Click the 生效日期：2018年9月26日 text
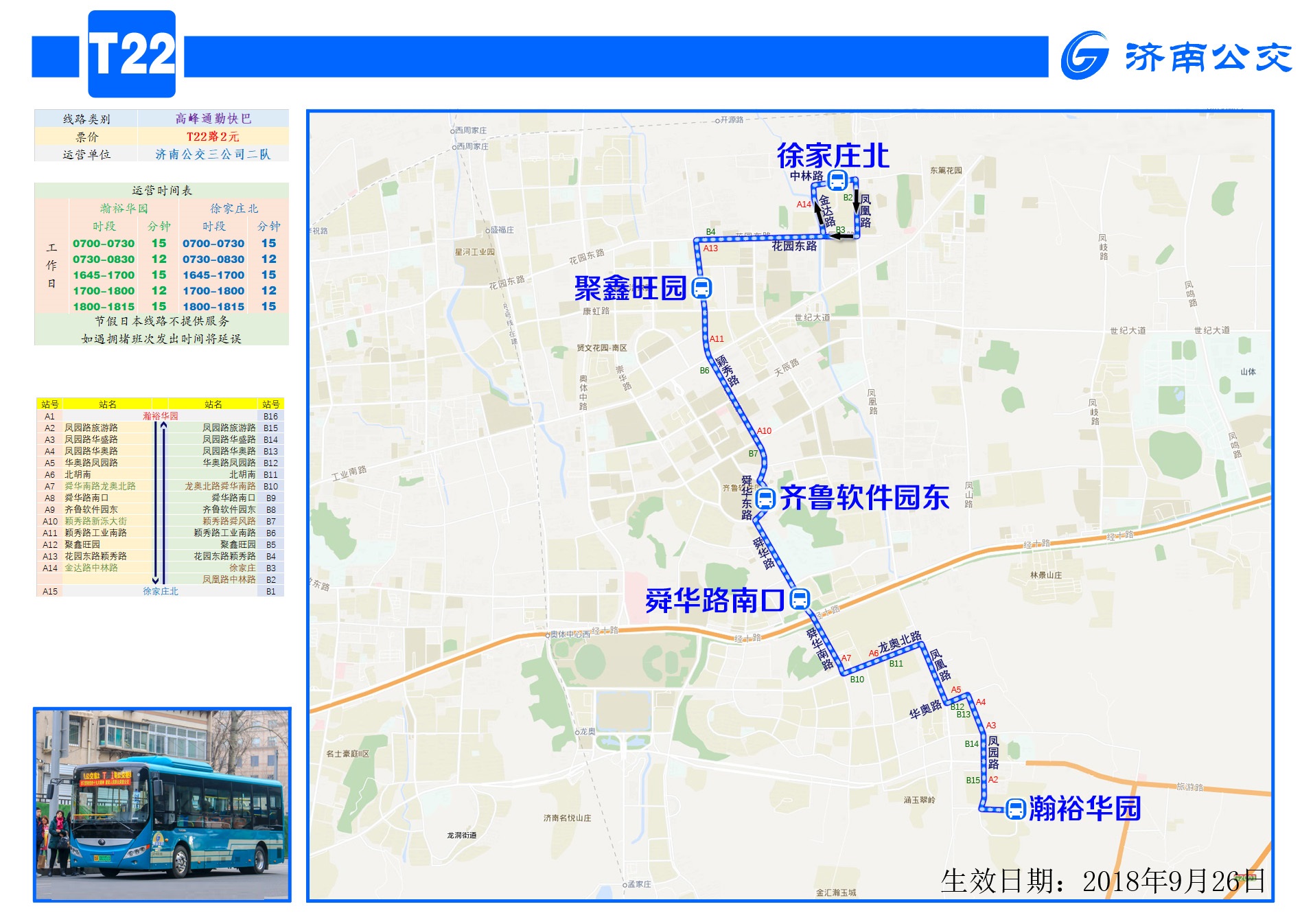 pyautogui.click(x=1102, y=881)
